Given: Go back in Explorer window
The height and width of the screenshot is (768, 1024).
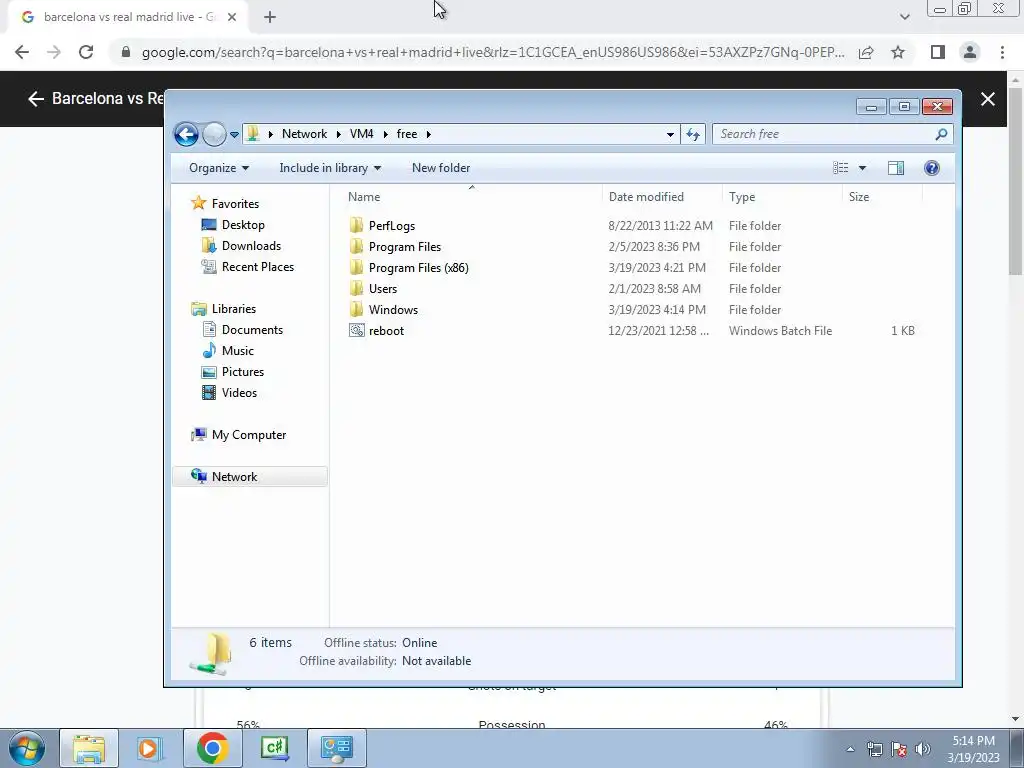Looking at the screenshot, I should point(186,135).
